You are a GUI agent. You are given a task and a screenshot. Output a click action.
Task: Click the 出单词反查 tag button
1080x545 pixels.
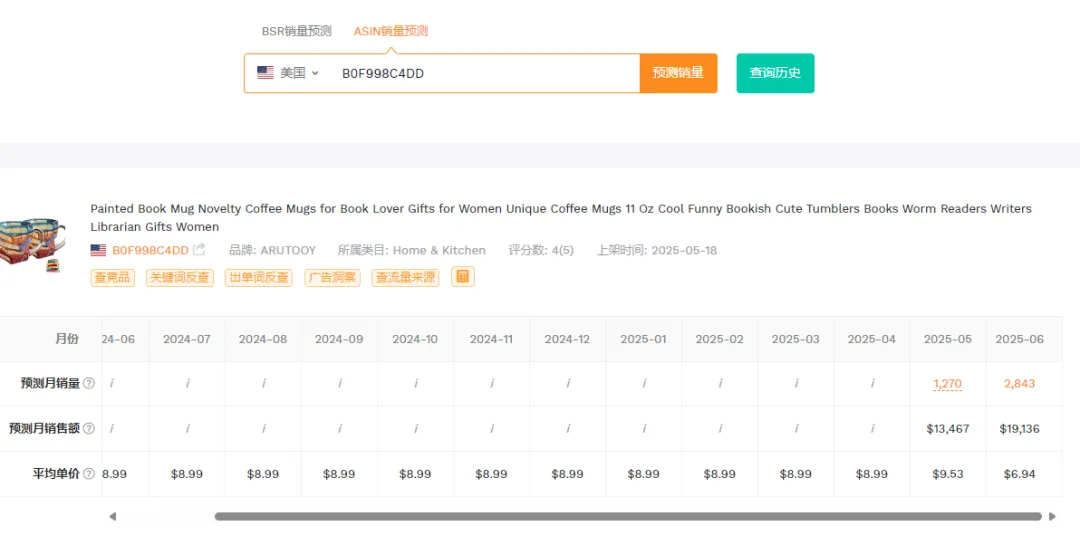coord(259,278)
